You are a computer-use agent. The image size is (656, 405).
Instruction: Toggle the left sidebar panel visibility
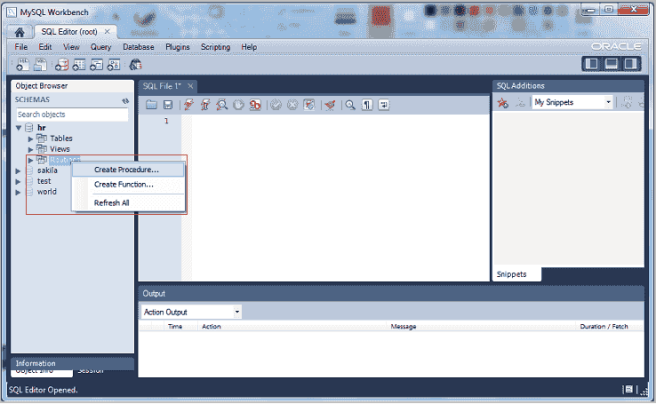click(x=592, y=64)
